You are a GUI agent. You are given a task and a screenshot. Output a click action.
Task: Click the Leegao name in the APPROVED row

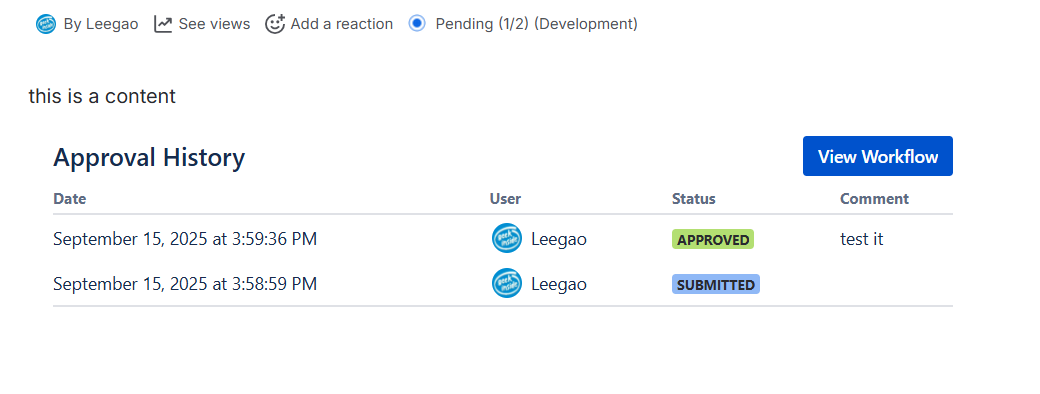pos(559,239)
